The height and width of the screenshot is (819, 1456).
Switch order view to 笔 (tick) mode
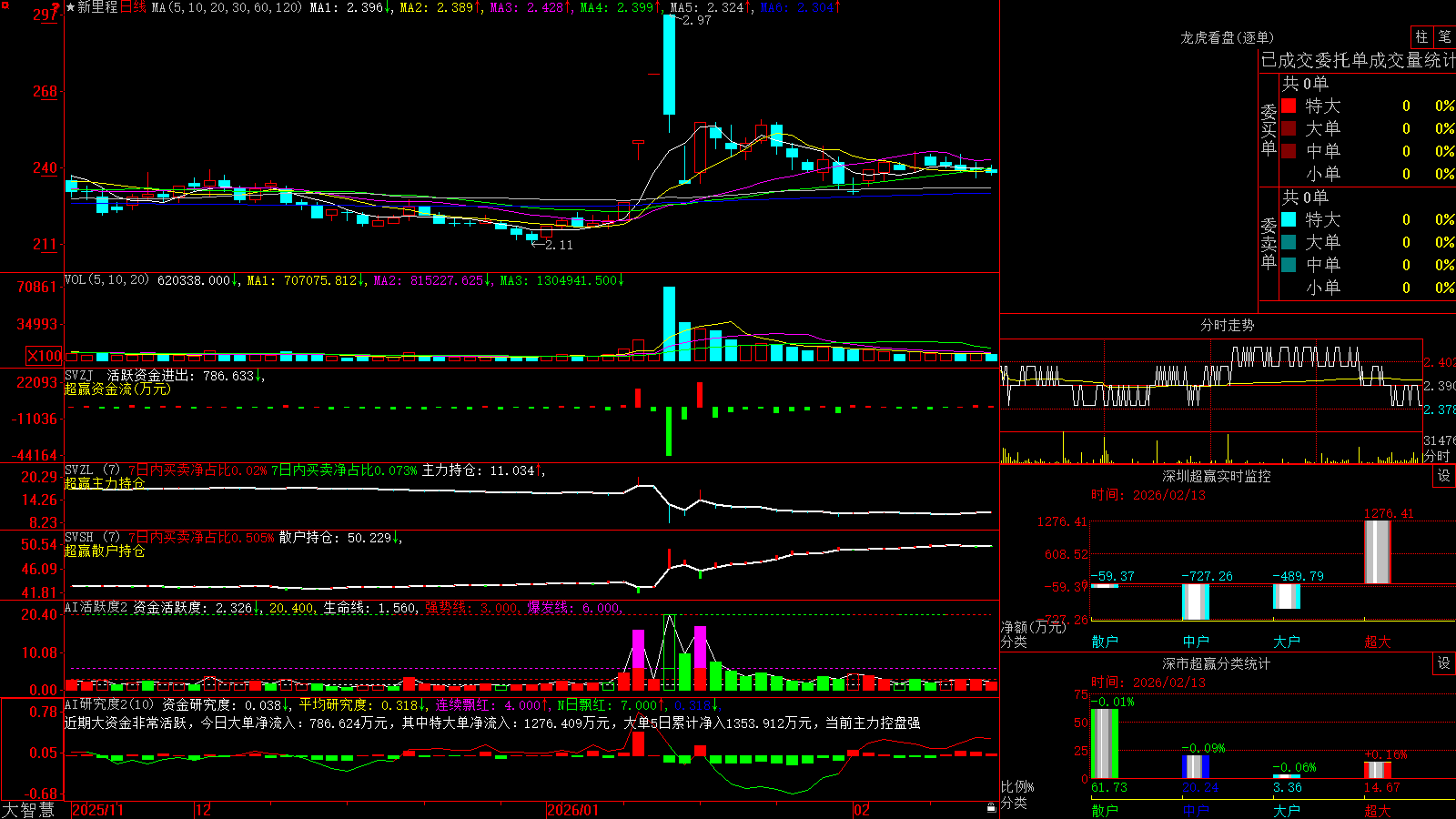point(1444,37)
